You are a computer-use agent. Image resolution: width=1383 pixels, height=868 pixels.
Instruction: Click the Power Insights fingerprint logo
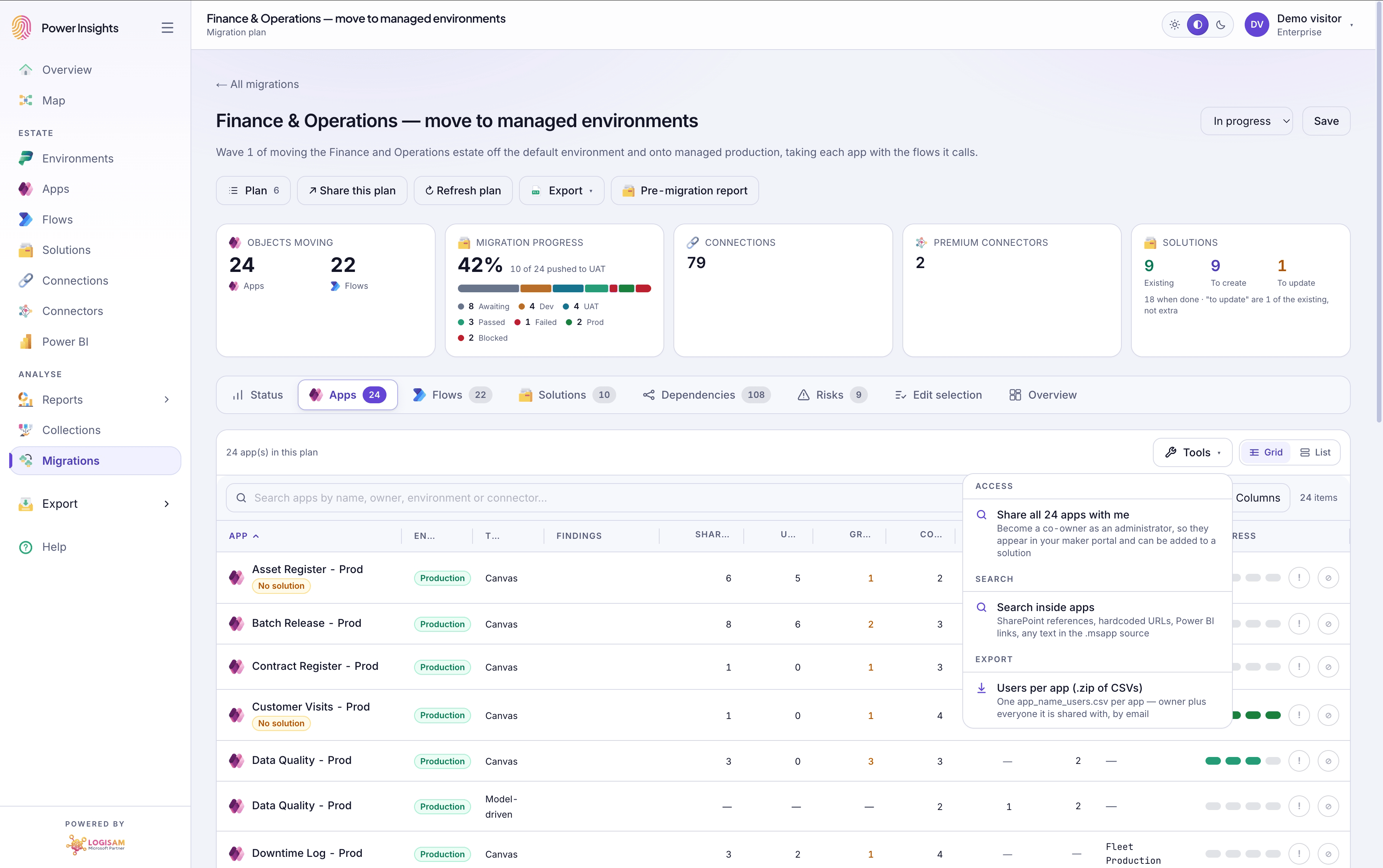pos(22,28)
